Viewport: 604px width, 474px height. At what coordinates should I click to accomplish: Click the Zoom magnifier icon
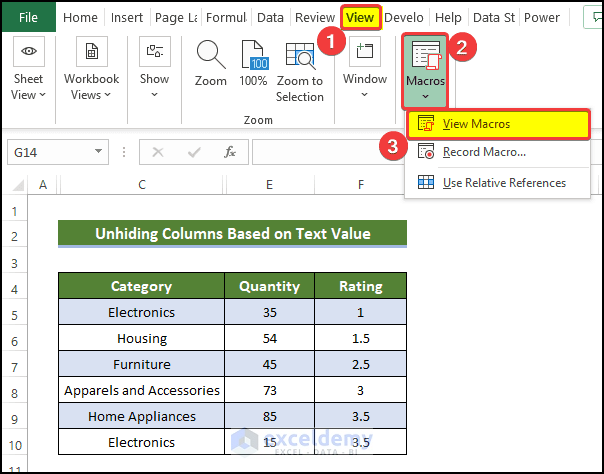pyautogui.click(x=210, y=55)
